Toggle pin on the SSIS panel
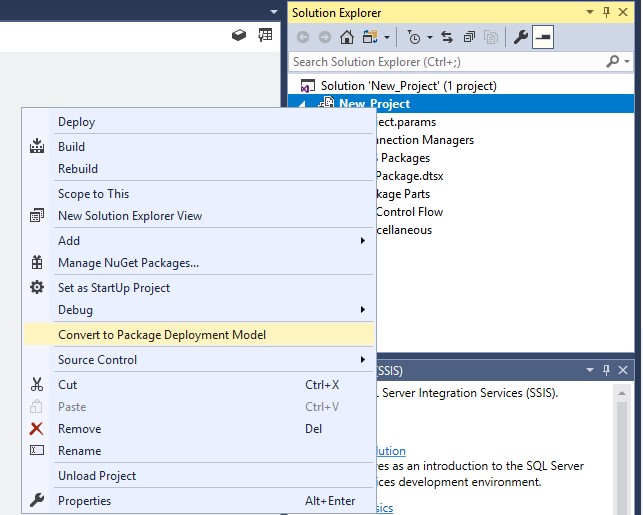Screen dimensions: 643x515 click(x=606, y=370)
